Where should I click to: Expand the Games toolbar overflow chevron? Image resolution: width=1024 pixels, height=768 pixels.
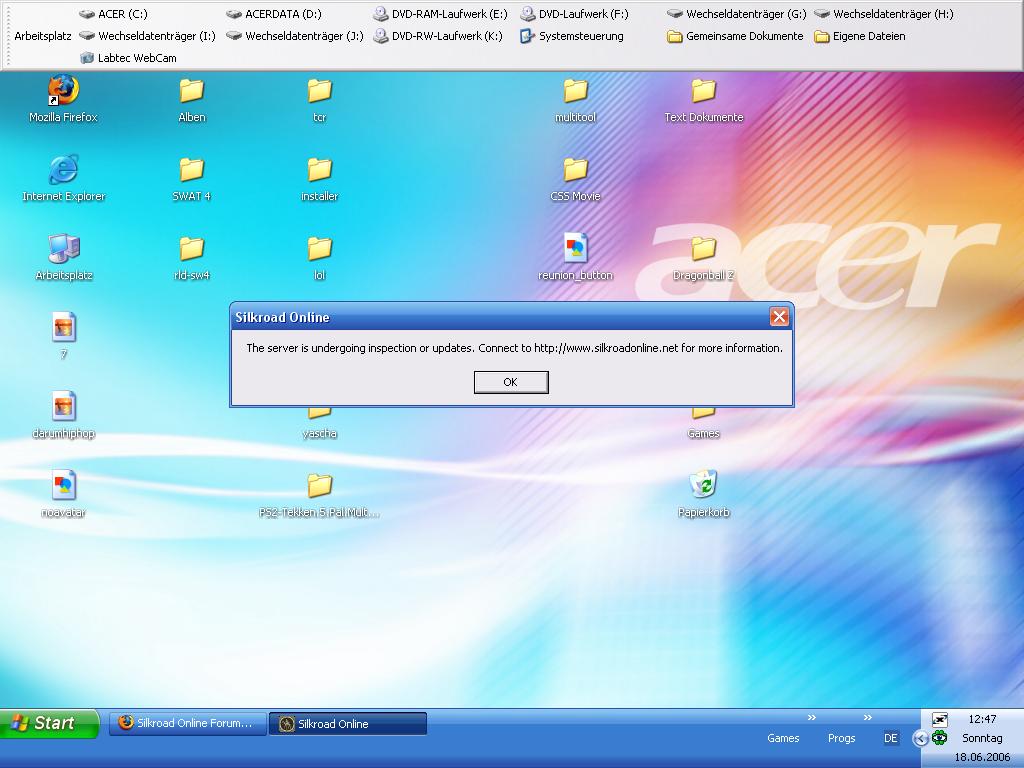coord(811,717)
